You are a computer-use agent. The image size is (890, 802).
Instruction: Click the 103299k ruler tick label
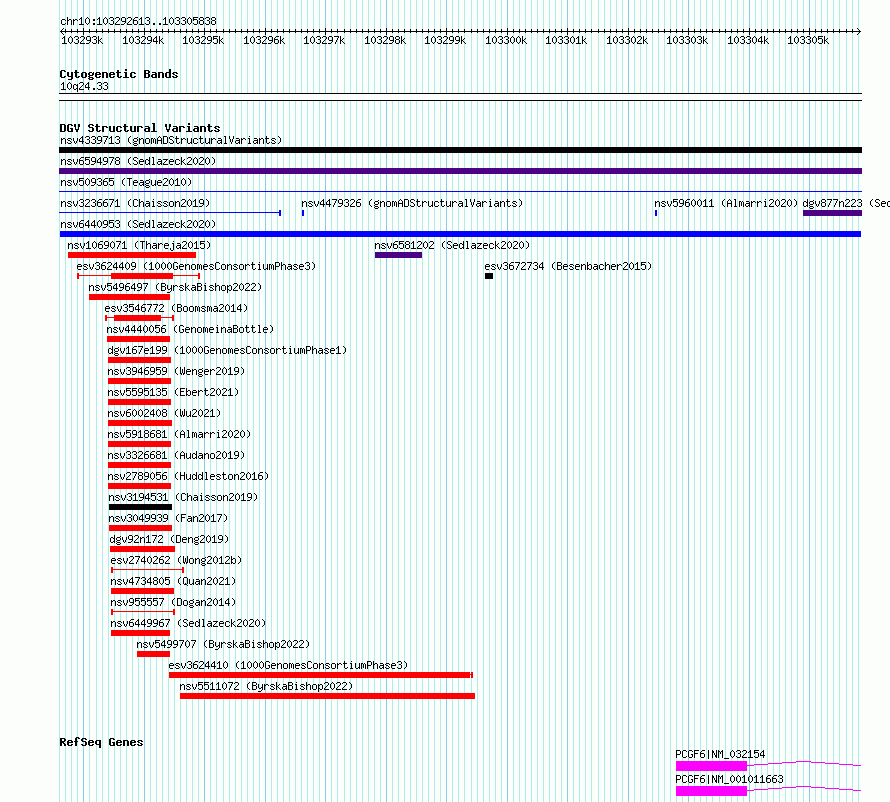(445, 40)
